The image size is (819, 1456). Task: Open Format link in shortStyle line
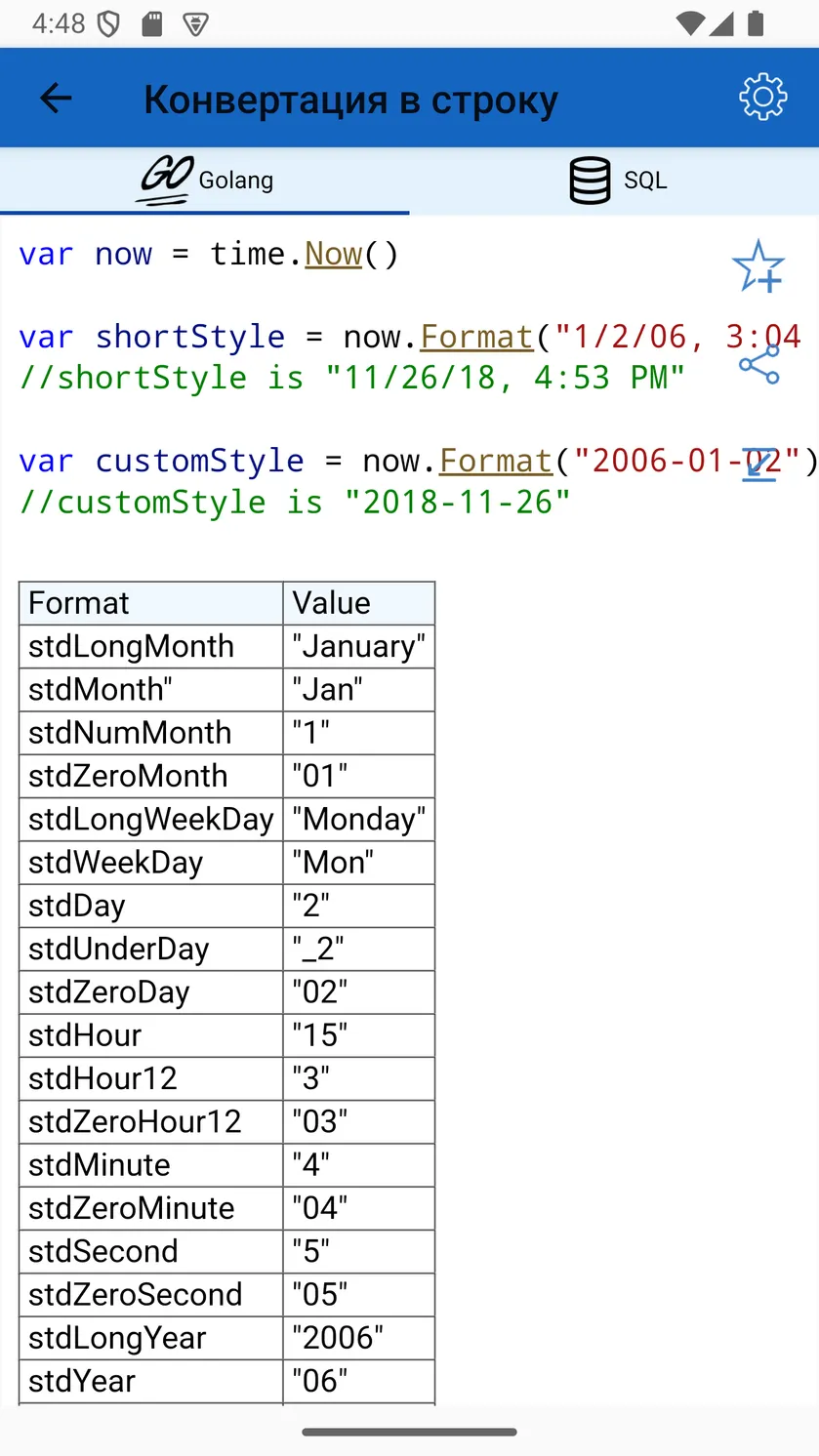click(476, 337)
